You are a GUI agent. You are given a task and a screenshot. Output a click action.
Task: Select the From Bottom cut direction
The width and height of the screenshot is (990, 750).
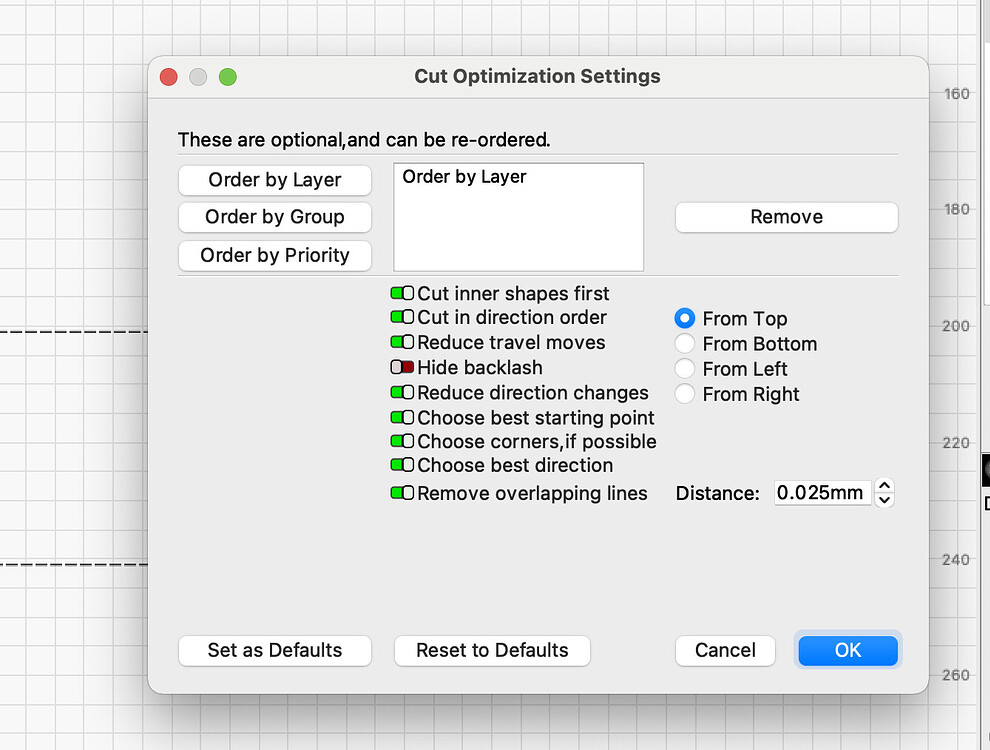coord(684,343)
